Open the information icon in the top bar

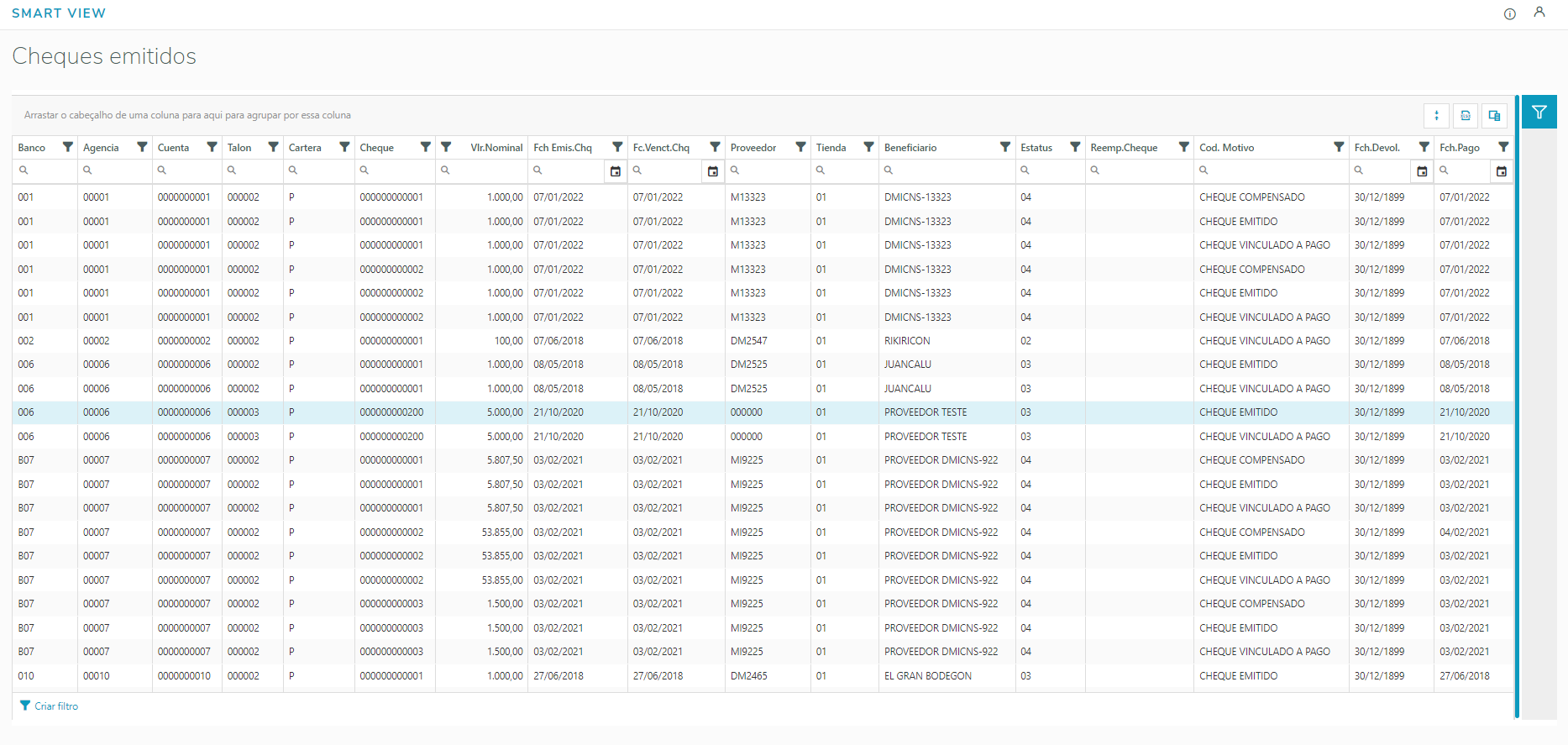(x=1509, y=14)
